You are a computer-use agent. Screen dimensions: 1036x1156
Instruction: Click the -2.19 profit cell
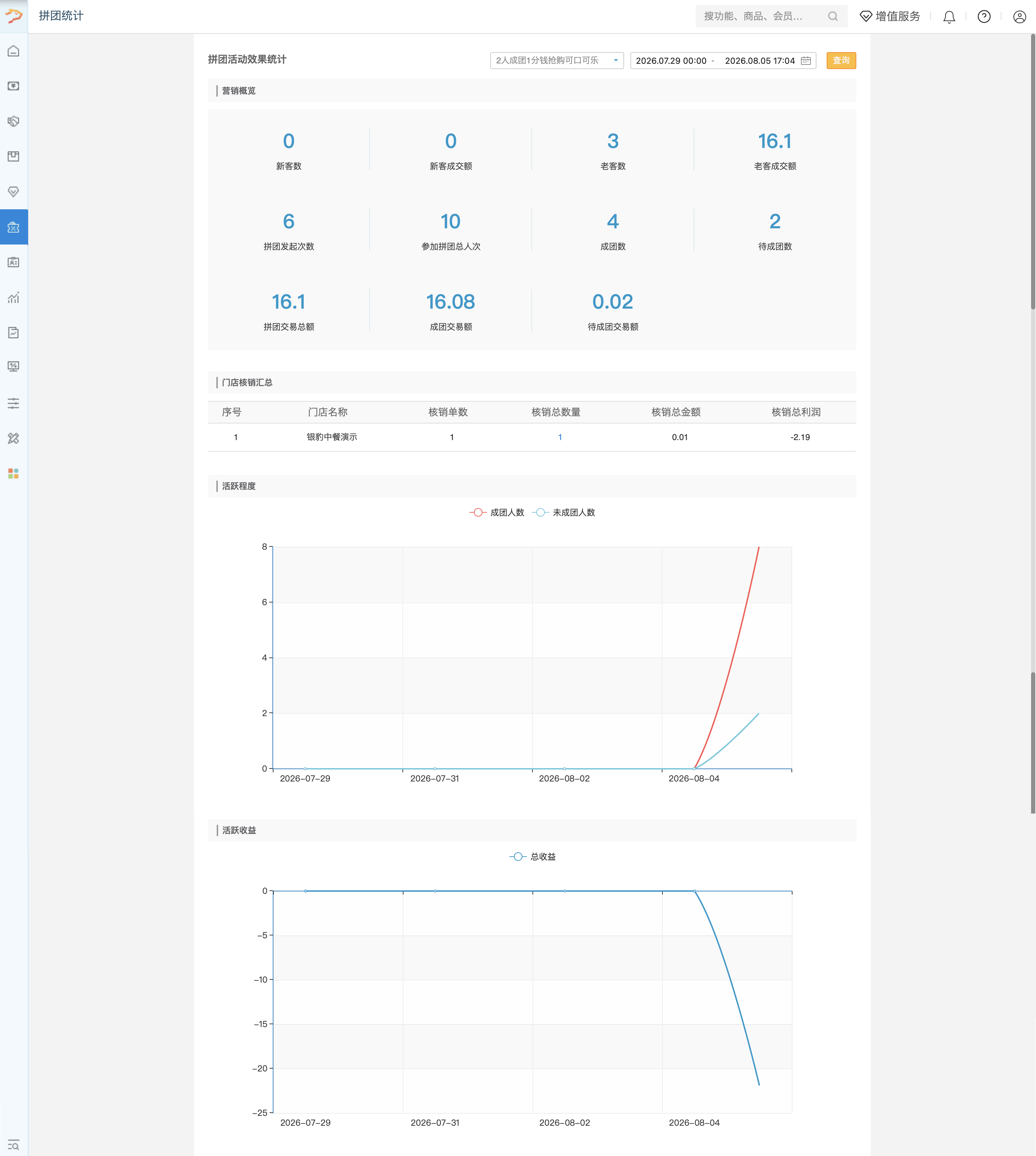point(800,437)
